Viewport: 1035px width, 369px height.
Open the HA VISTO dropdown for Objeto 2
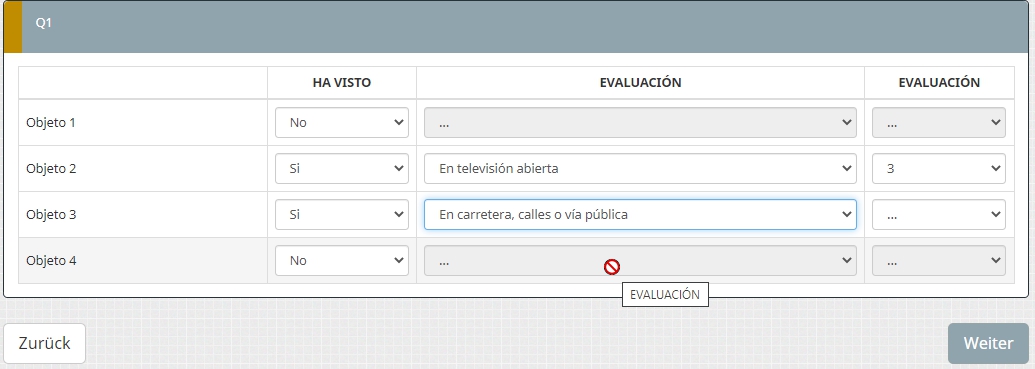[342, 169]
